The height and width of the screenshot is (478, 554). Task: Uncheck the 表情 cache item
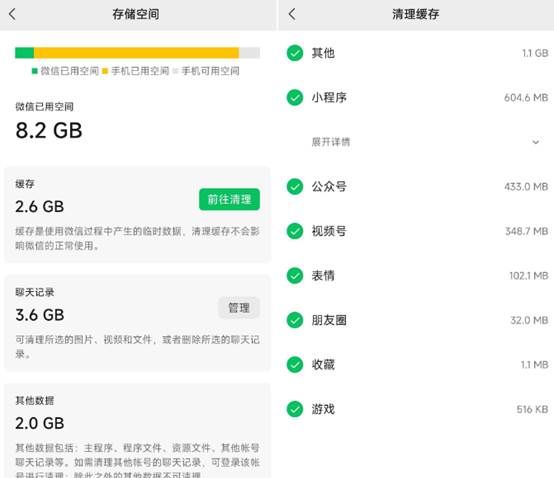[295, 276]
